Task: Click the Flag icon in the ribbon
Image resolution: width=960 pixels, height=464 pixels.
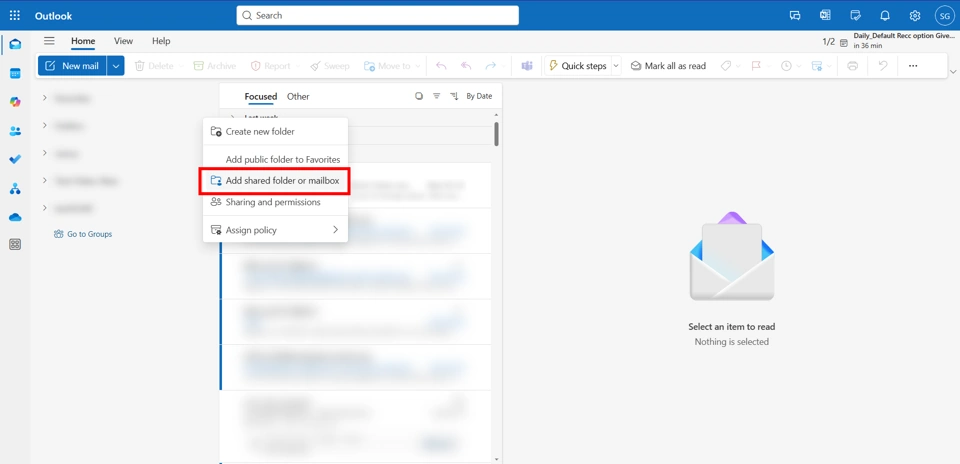Action: (756, 65)
